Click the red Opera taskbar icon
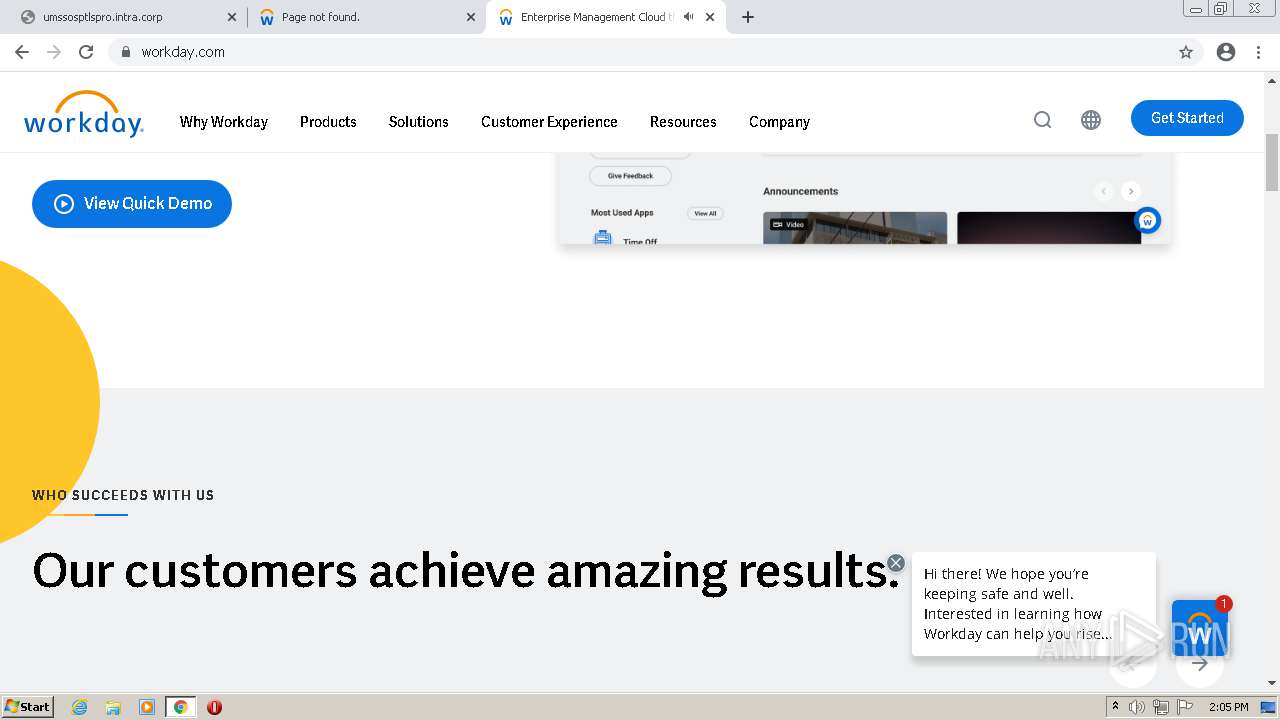Viewport: 1280px width, 720px height. tap(214, 707)
